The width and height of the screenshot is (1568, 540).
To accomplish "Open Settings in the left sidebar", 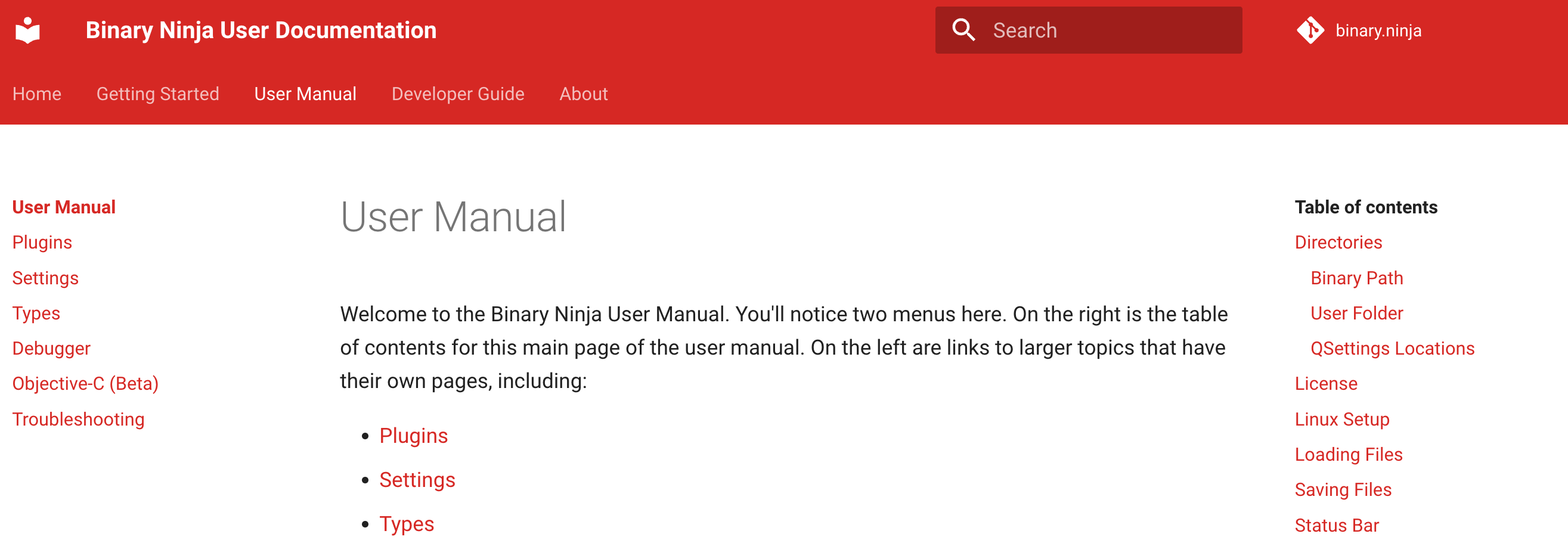I will [x=46, y=278].
